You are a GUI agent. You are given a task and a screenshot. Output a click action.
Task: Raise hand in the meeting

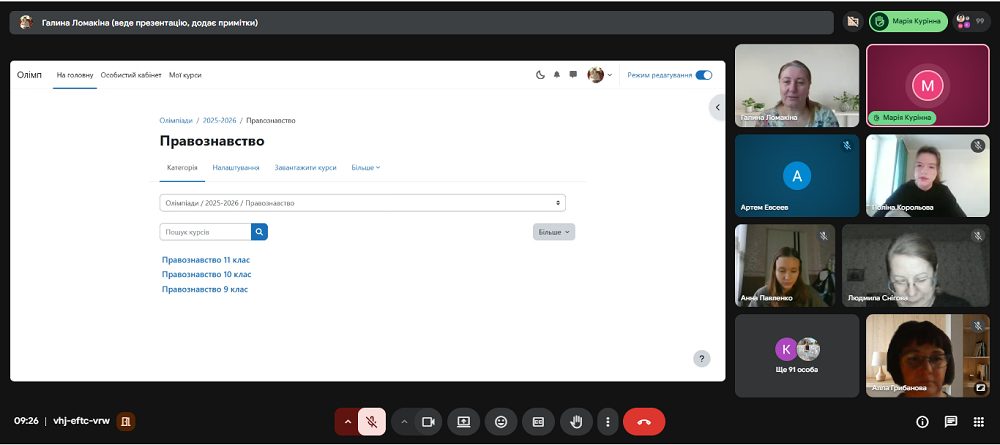click(x=577, y=421)
